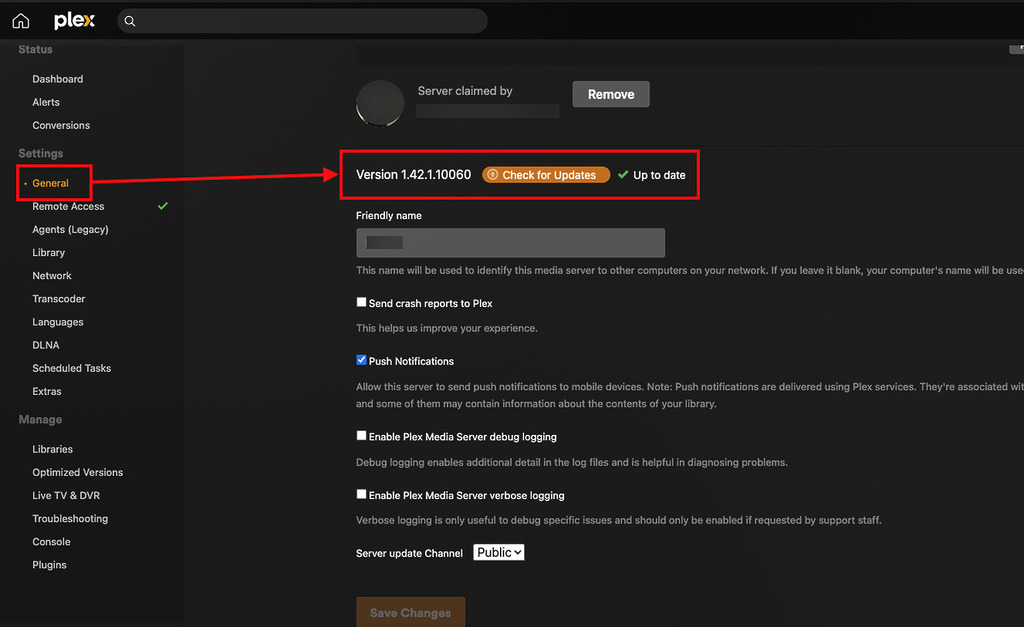Click Save Changes button
The width and height of the screenshot is (1024, 627).
point(410,613)
